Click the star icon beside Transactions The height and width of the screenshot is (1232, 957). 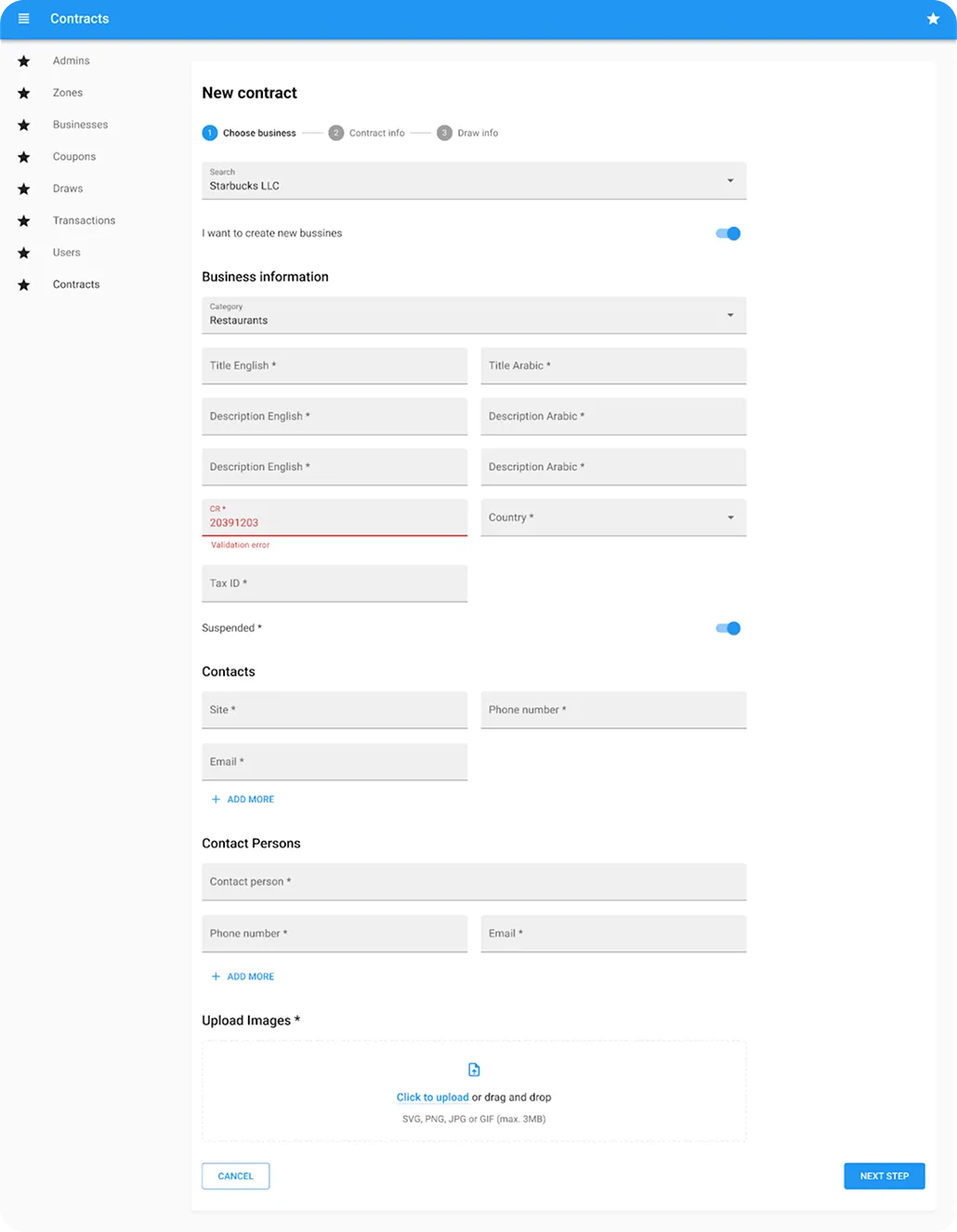pos(24,221)
